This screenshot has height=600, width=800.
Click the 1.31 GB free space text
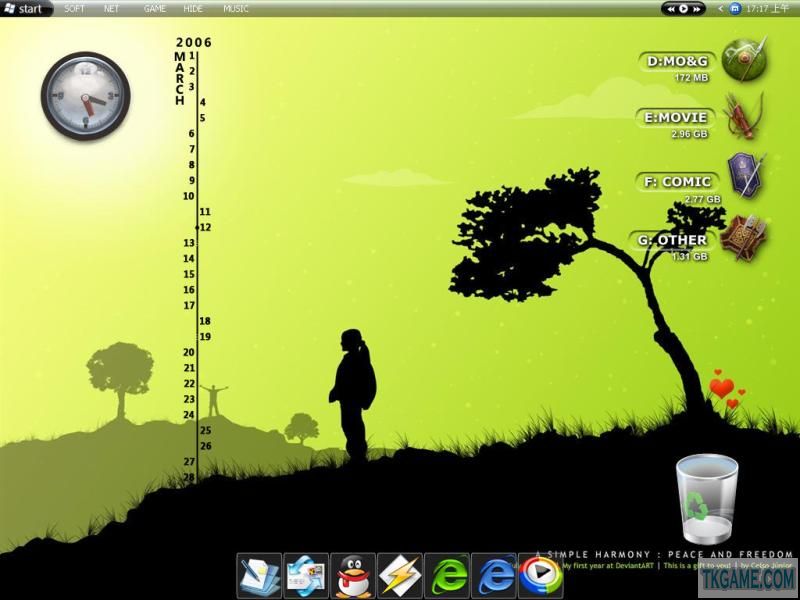click(x=689, y=256)
